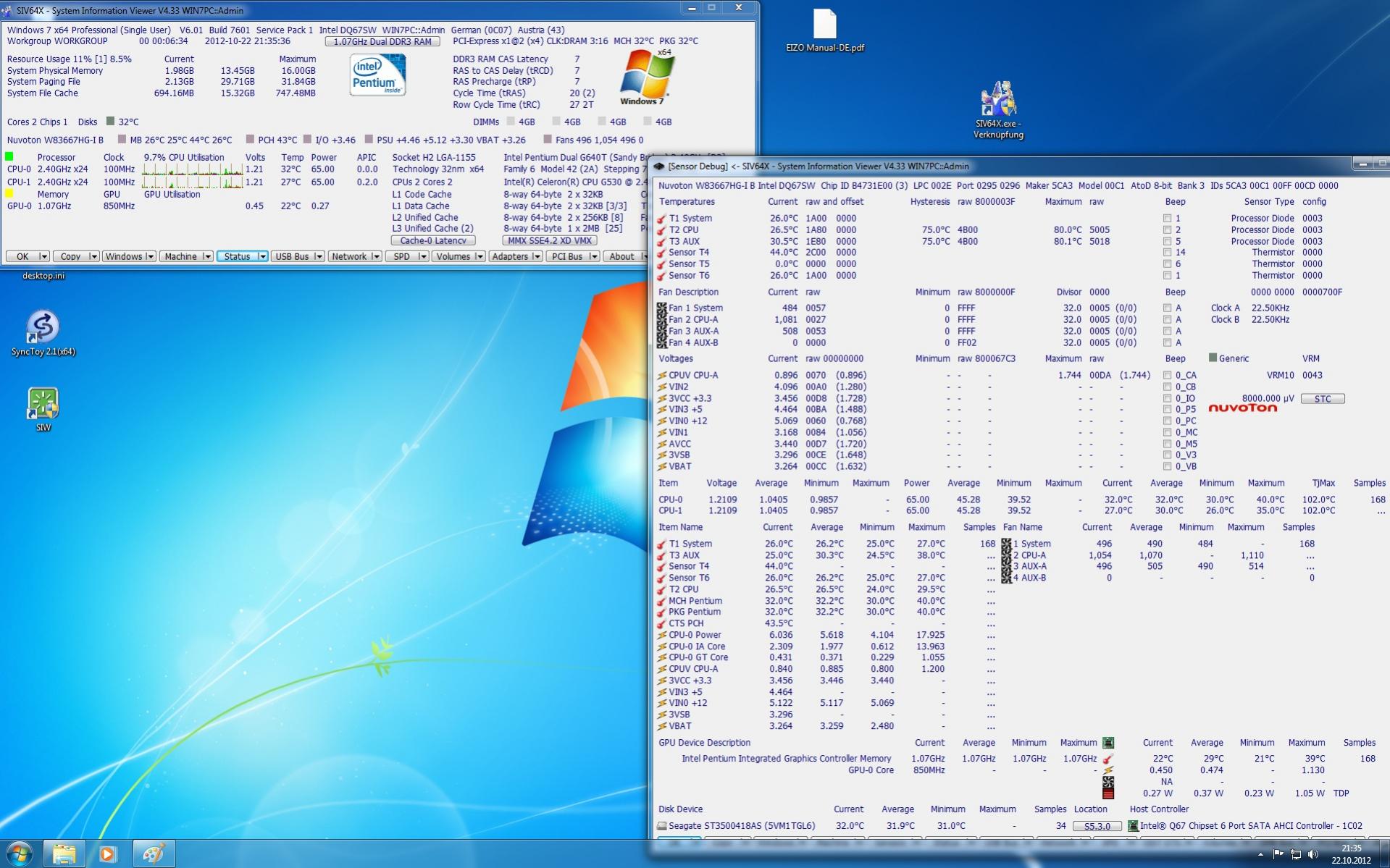Viewport: 1390px width, 868px height.
Task: Expand the Volumes button dropdown arrow
Action: tap(480, 257)
